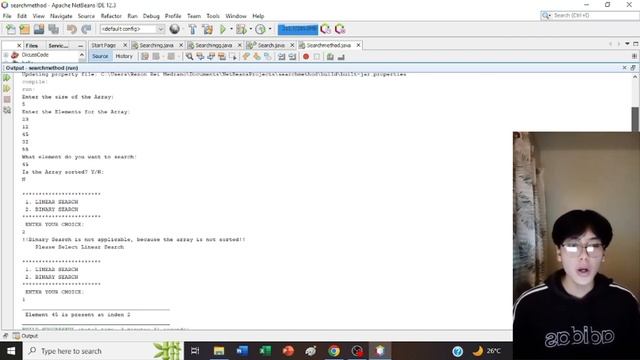Click the yellow Re-run with options arrow
Image resolution: width=640 pixels, height=360 pixels.
coord(7,88)
